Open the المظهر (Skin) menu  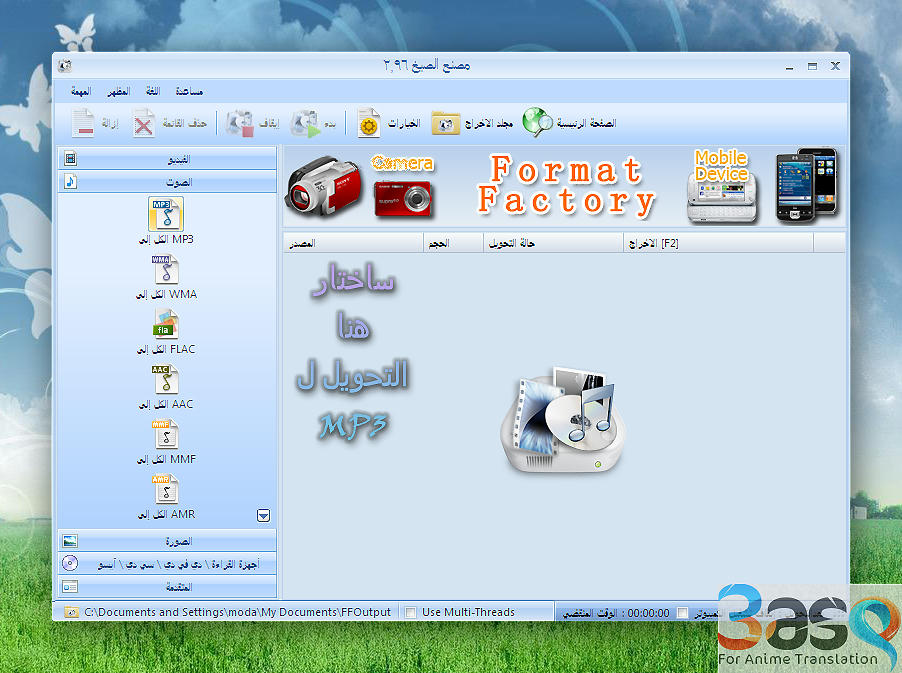[119, 91]
